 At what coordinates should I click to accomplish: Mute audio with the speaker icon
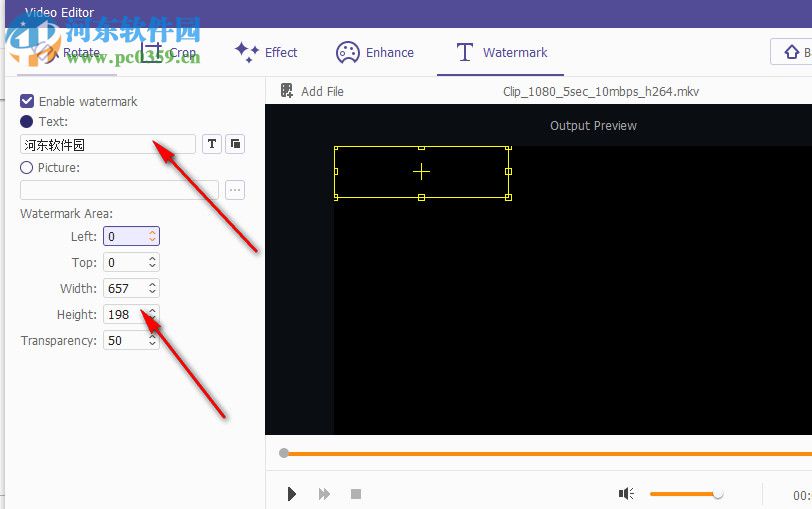(626, 494)
